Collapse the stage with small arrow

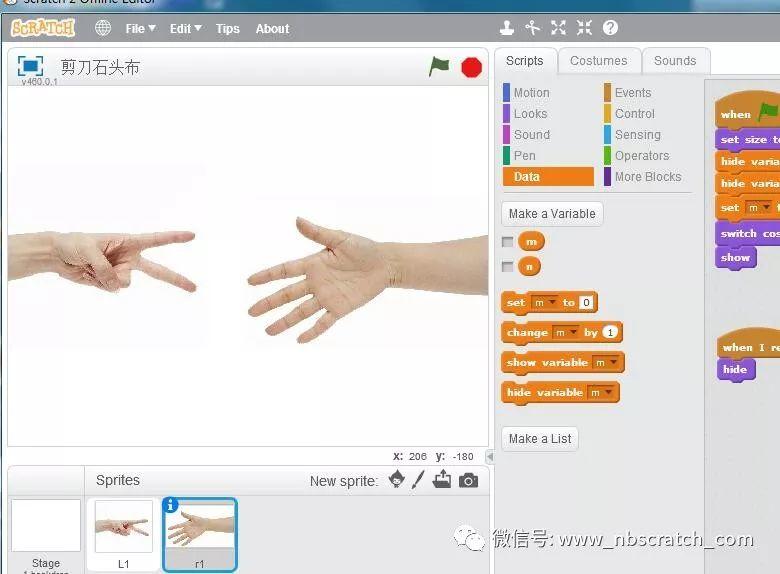(490, 456)
